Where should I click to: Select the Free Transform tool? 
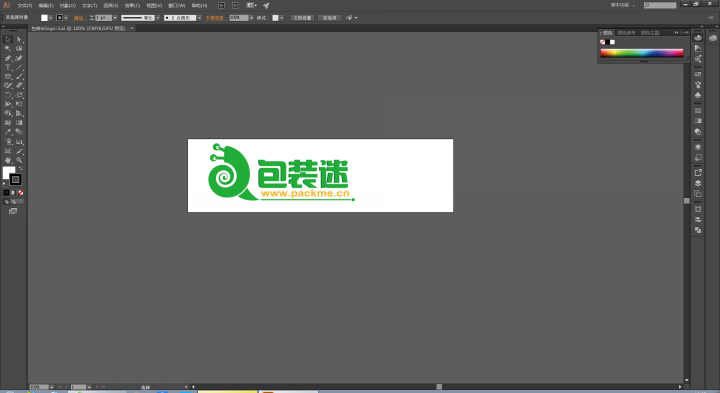coord(19,104)
